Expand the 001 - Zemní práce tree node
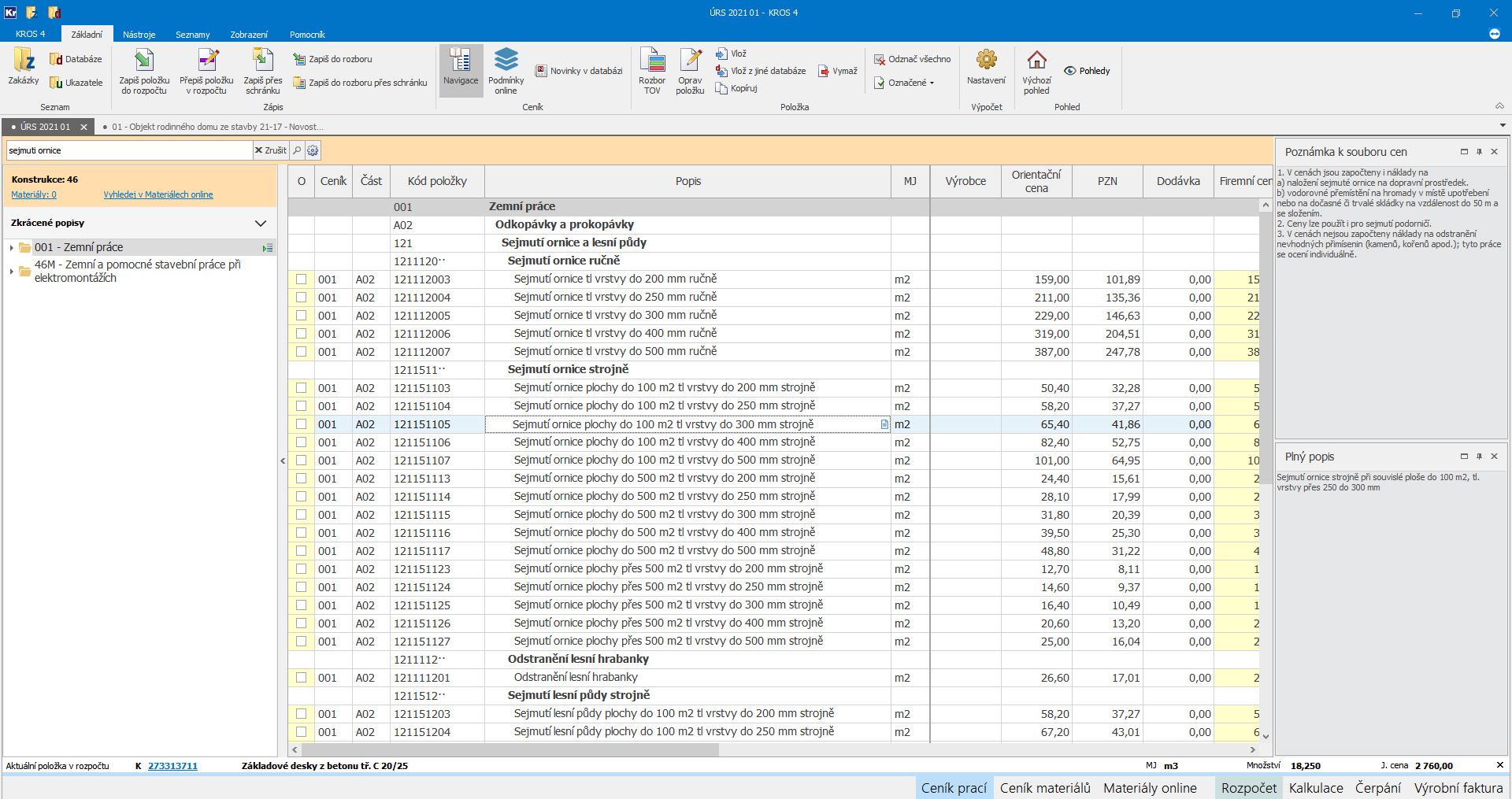1512x799 pixels. point(12,248)
